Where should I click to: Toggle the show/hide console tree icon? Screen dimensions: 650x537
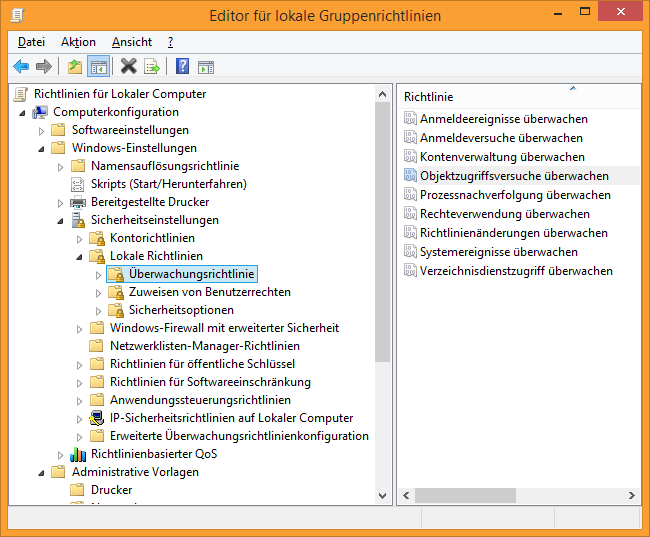(99, 67)
